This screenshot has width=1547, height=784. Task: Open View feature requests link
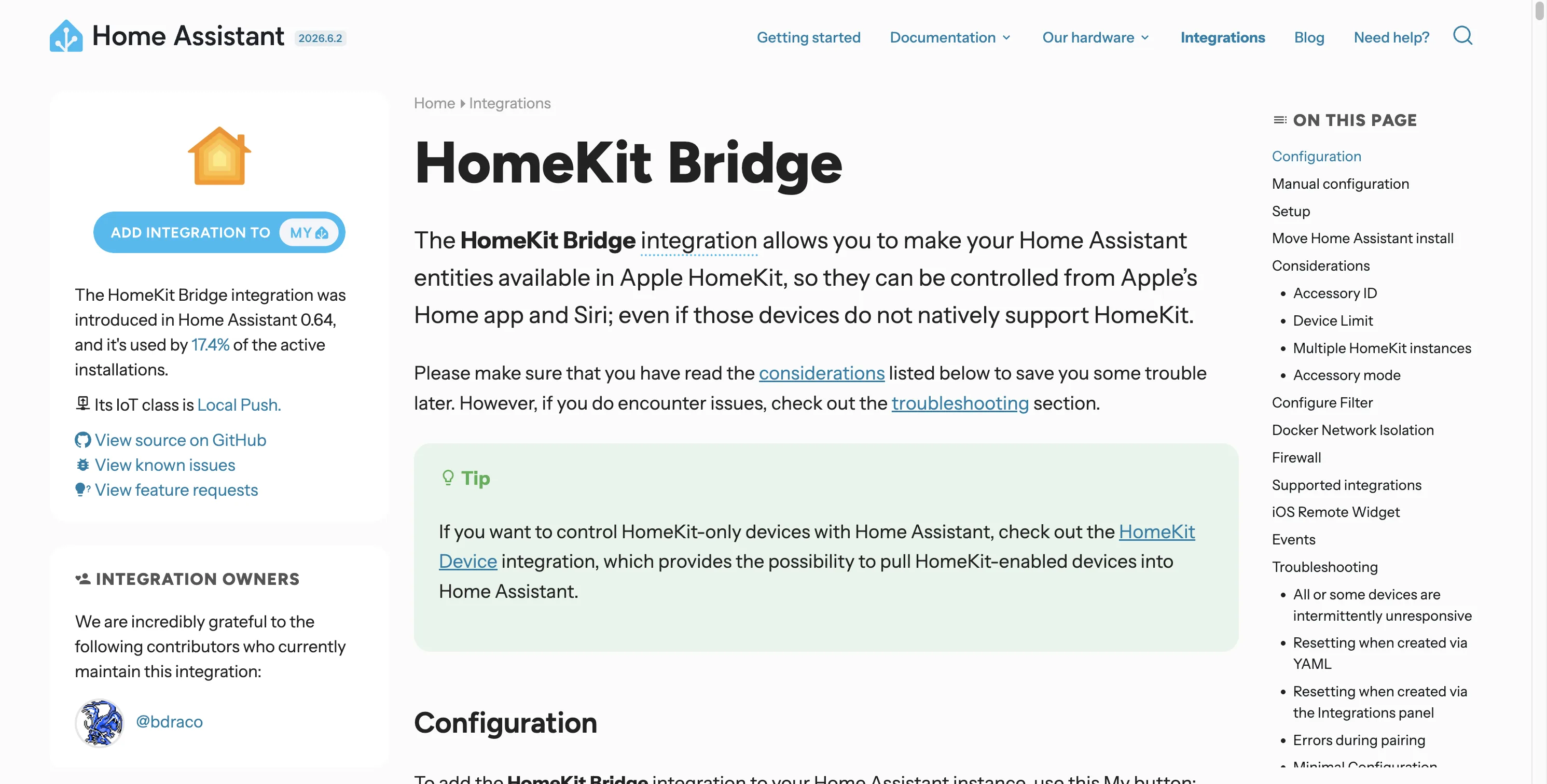point(176,490)
